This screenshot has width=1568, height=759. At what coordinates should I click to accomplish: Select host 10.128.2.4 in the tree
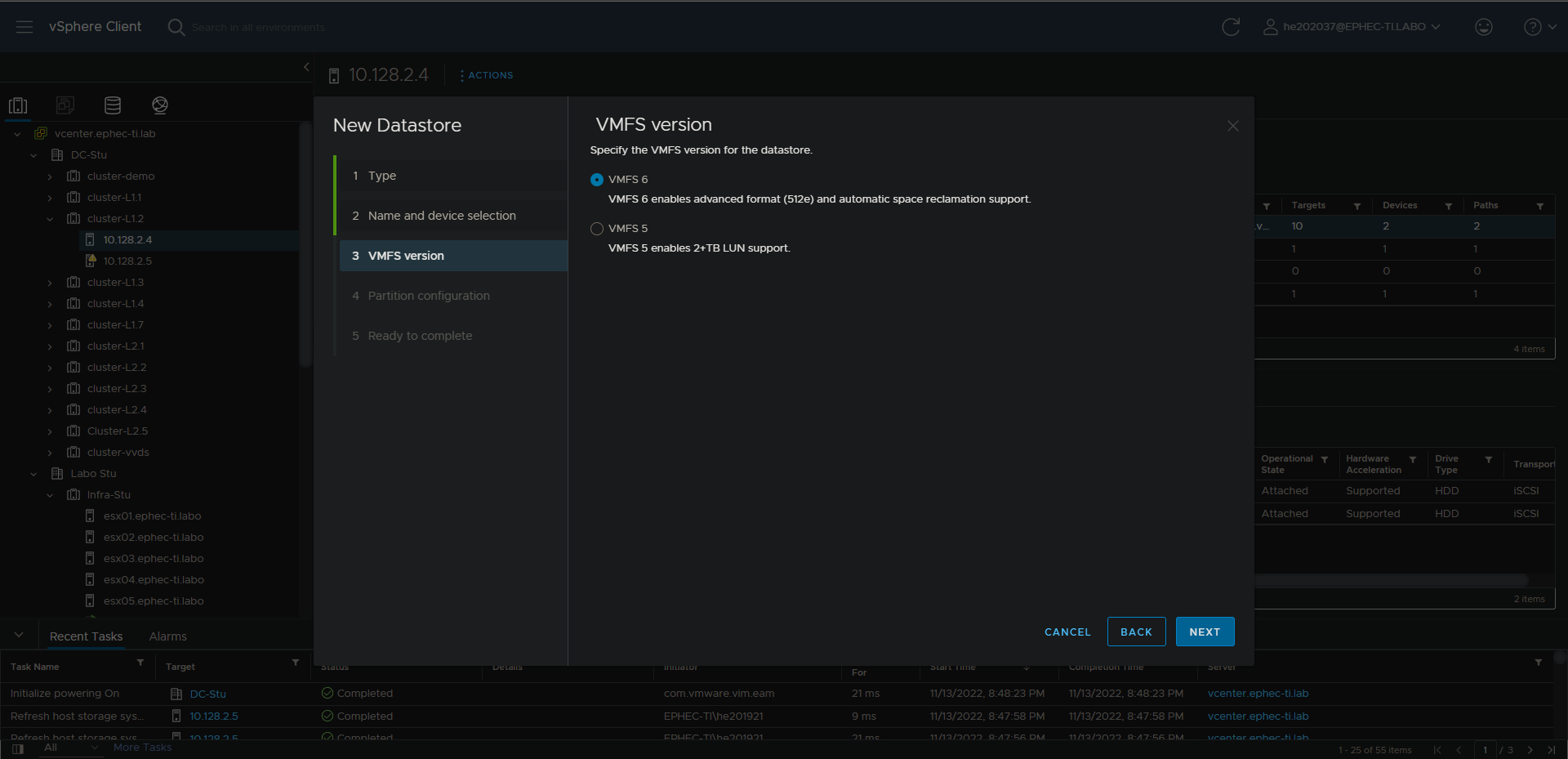(x=127, y=240)
